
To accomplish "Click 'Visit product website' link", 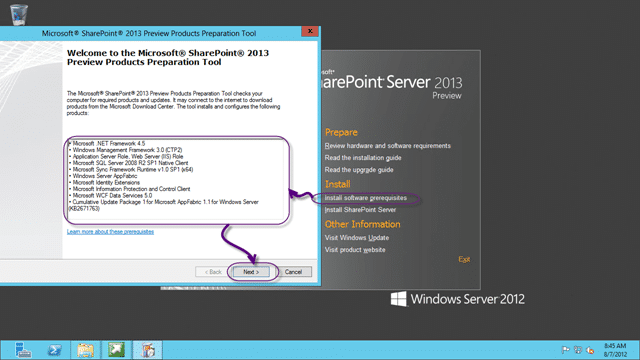I will 355,250.
